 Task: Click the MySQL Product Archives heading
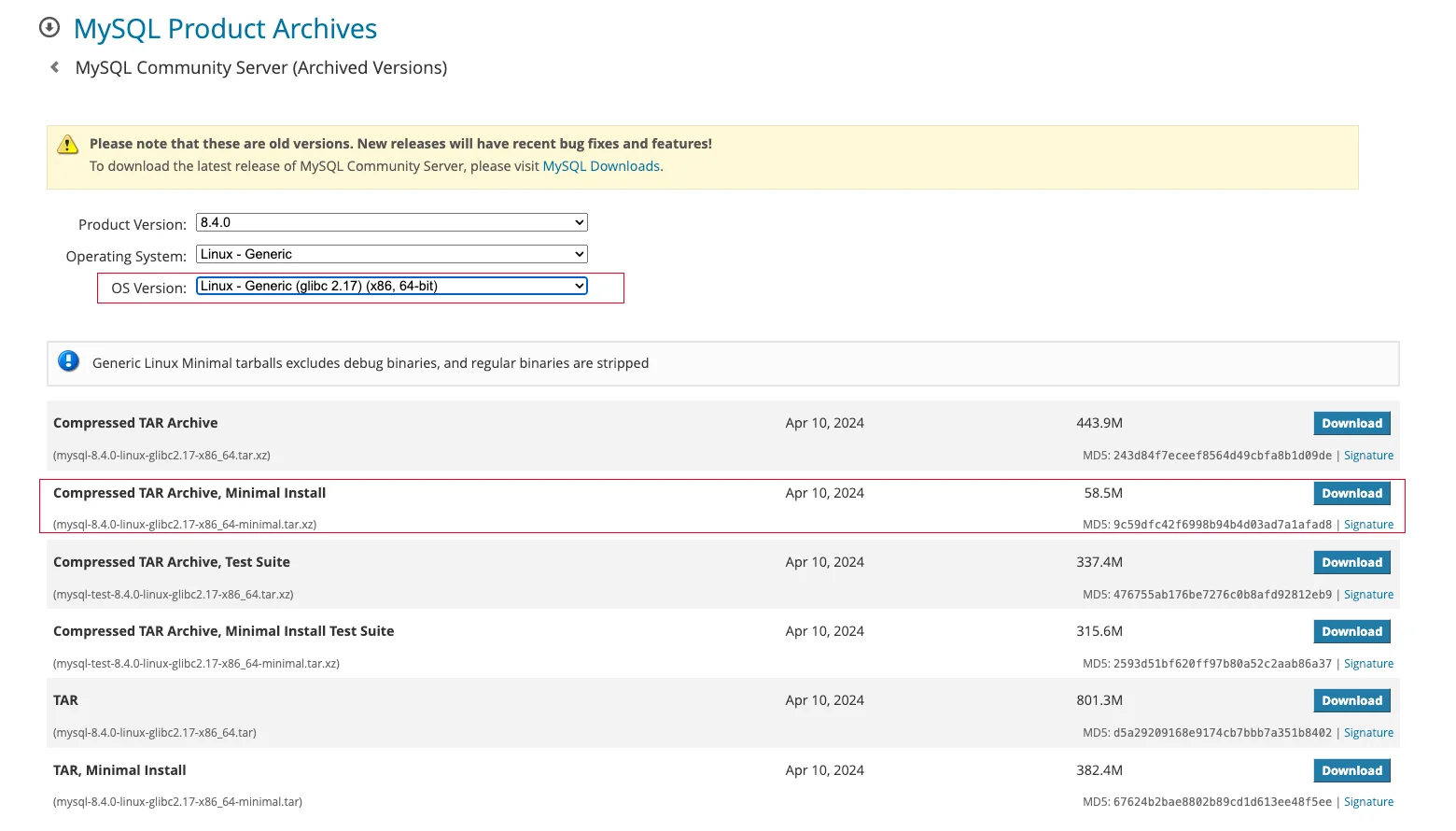[x=225, y=29]
